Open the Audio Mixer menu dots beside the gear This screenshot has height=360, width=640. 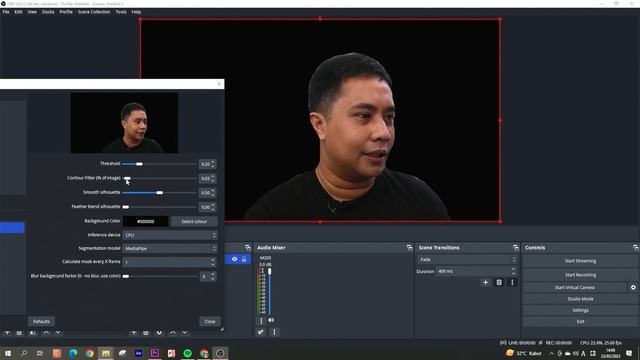(274, 332)
